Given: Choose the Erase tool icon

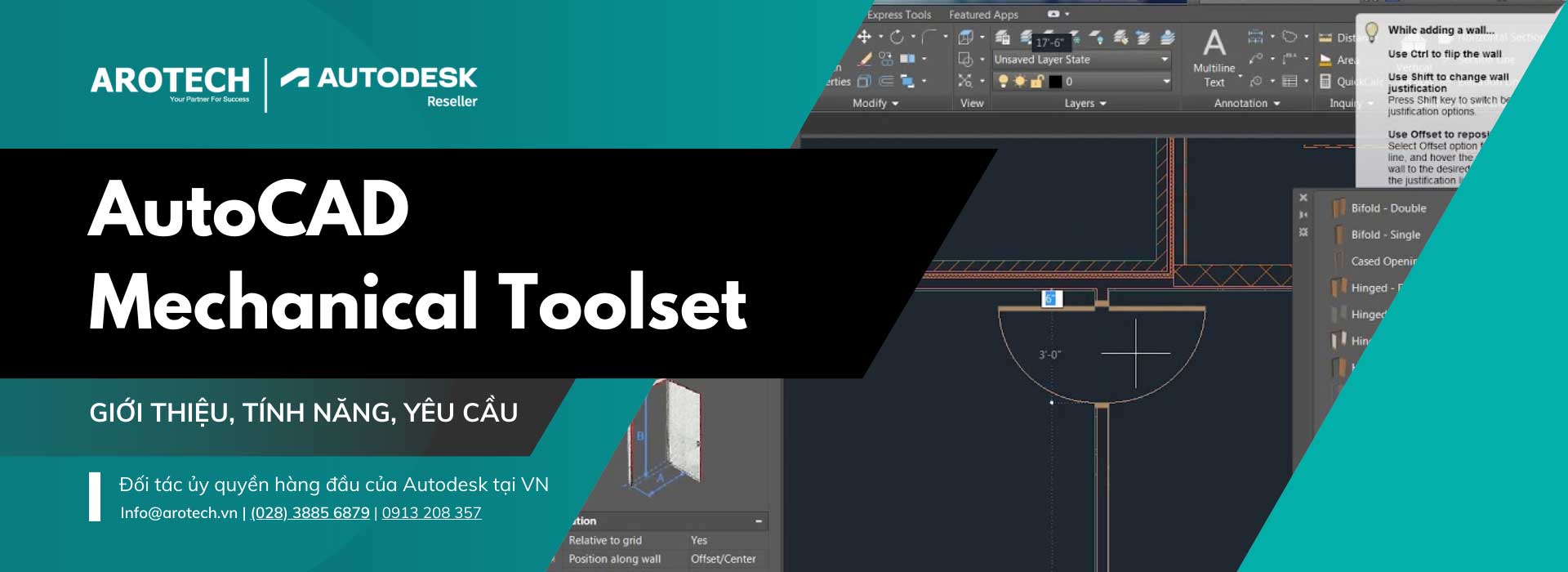Looking at the screenshot, I should (864, 59).
